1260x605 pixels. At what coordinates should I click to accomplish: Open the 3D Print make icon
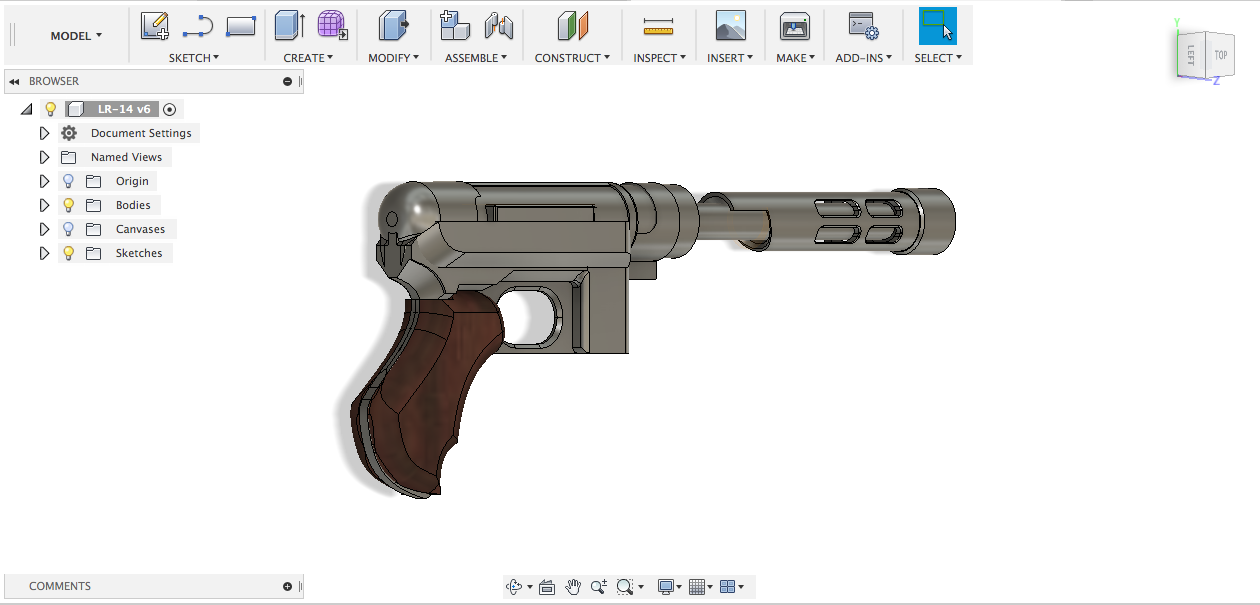point(795,25)
